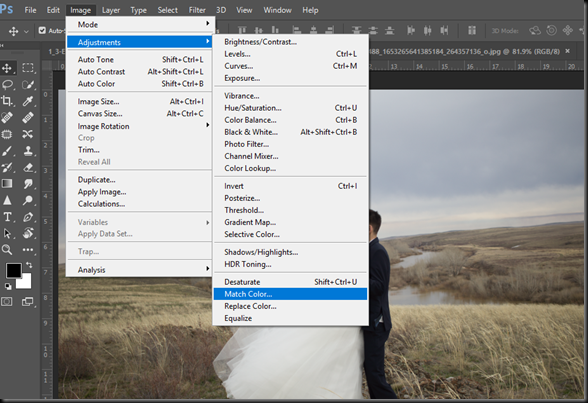Select the Gradient tool

7,184
